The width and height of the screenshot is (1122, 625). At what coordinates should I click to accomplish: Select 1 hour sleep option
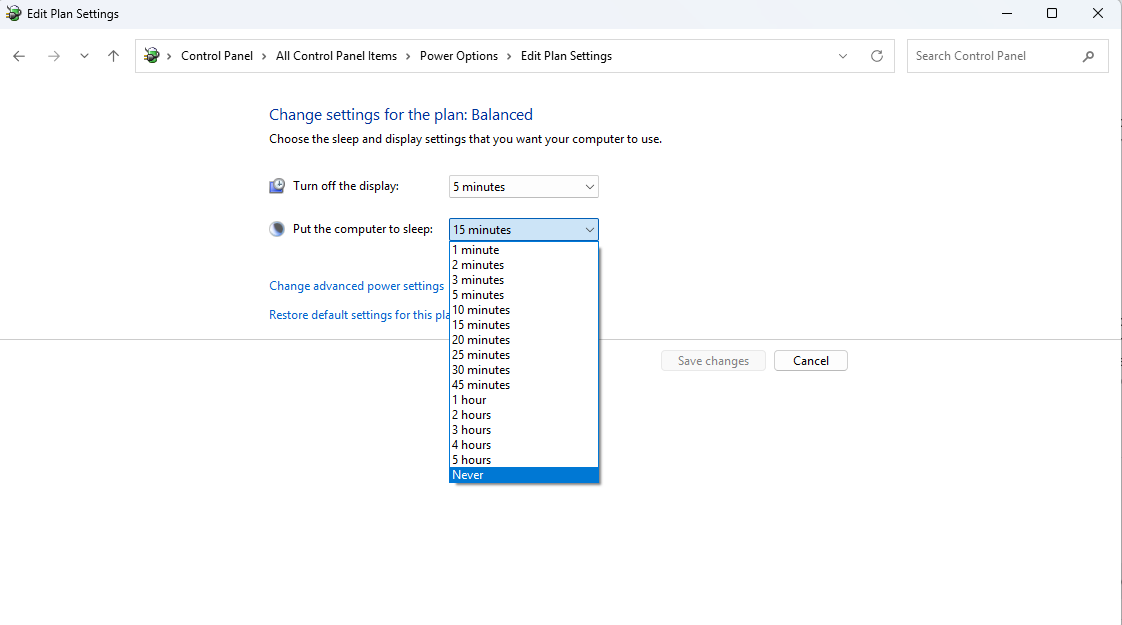[524, 400]
